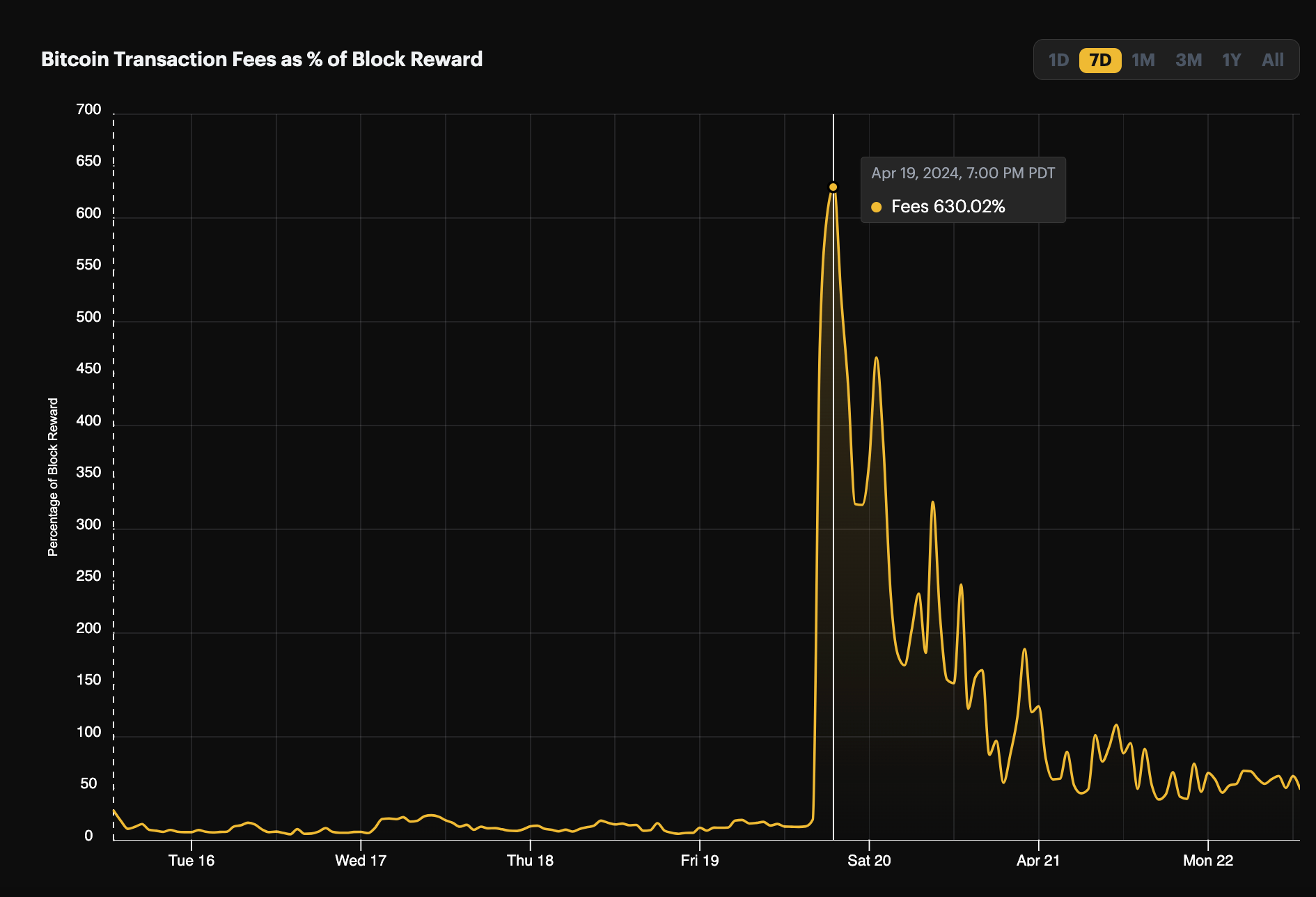Click the 550 y-axis value
The width and height of the screenshot is (1316, 897).
pos(88,265)
